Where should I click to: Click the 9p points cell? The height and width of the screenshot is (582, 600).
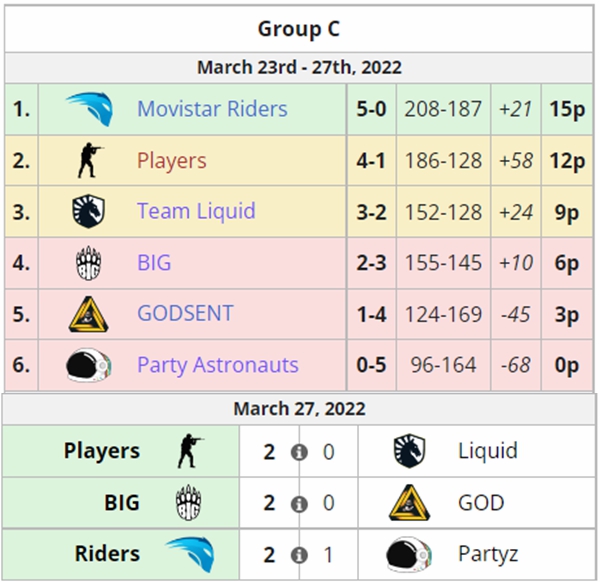pos(567,212)
